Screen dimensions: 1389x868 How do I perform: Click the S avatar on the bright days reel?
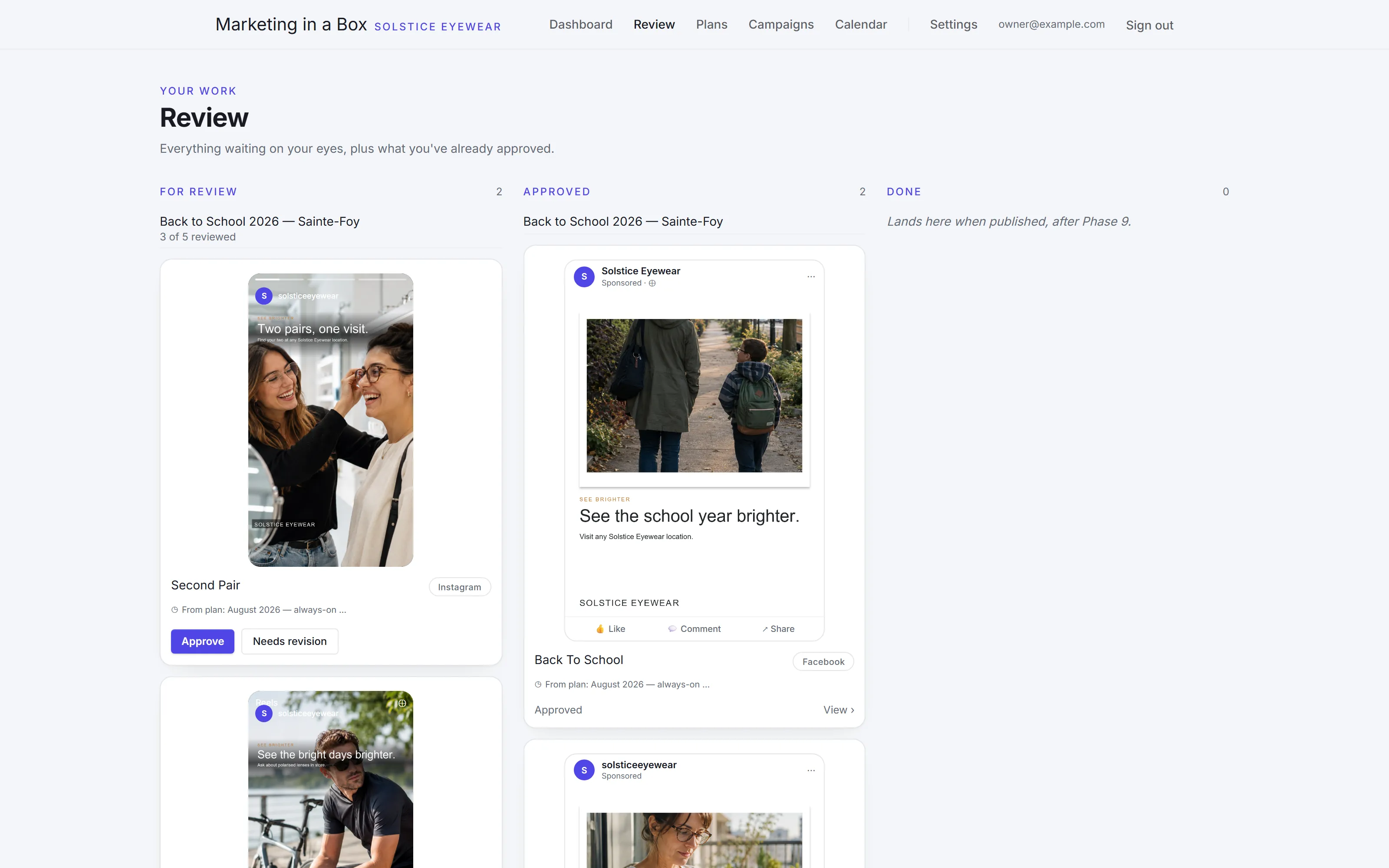point(263,713)
